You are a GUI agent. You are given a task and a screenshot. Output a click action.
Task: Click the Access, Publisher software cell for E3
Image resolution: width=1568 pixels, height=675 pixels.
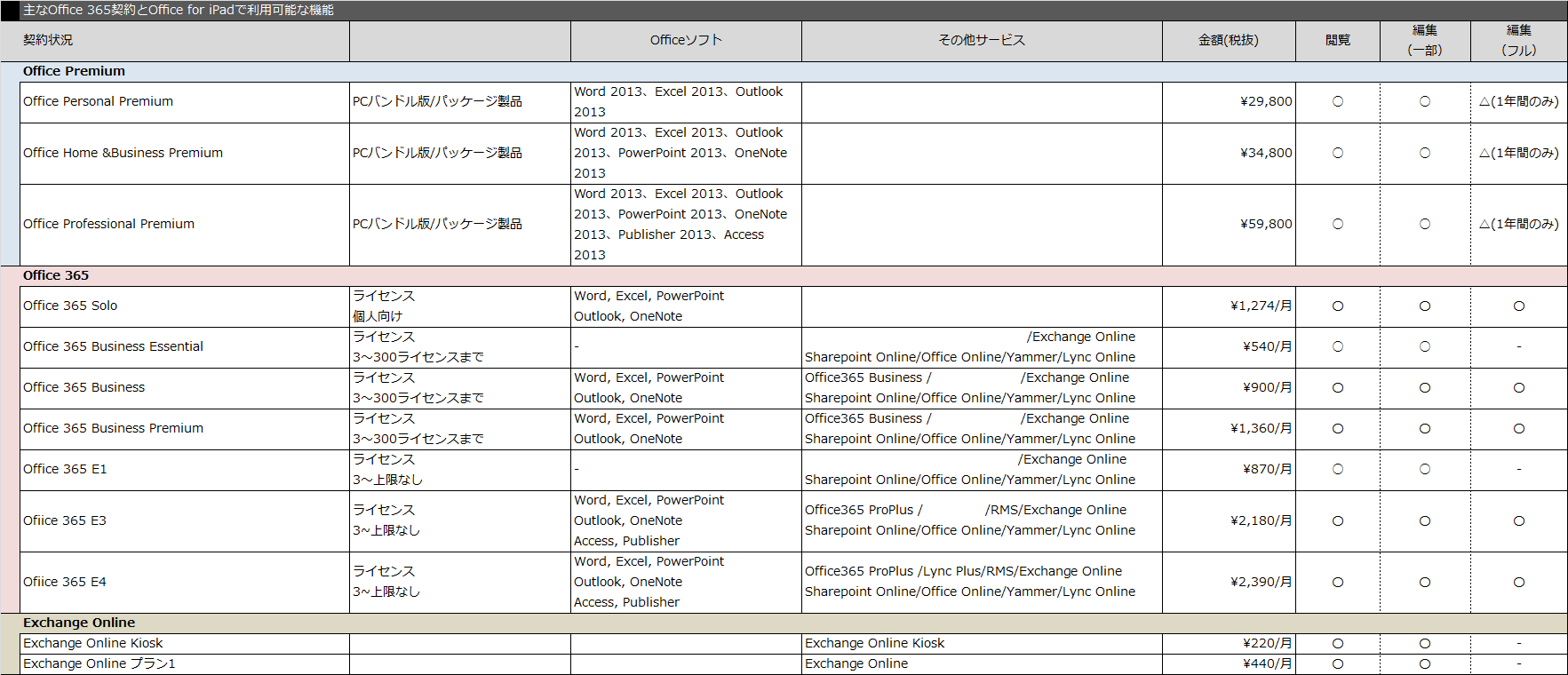point(686,521)
